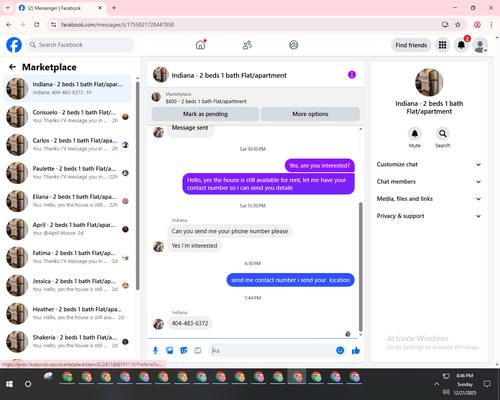Reload the page with browser refresh icon

pyautogui.click(x=37, y=25)
